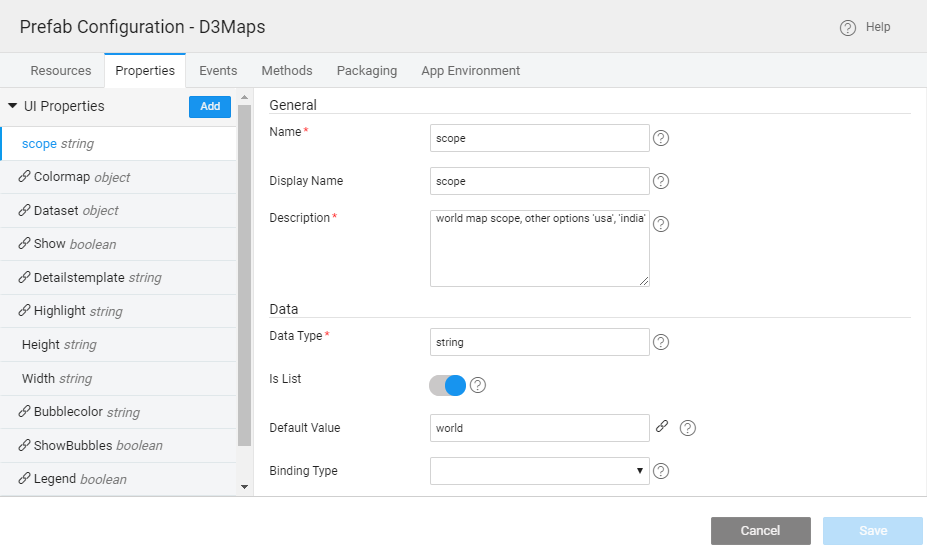
Task: Toggle the Is List switch
Action: (448, 385)
